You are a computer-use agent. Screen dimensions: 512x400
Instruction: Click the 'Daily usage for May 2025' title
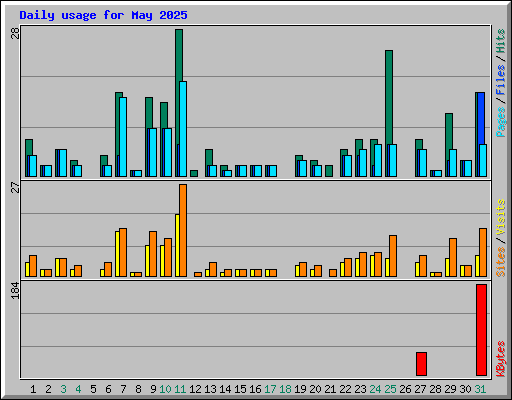pyautogui.click(x=103, y=15)
